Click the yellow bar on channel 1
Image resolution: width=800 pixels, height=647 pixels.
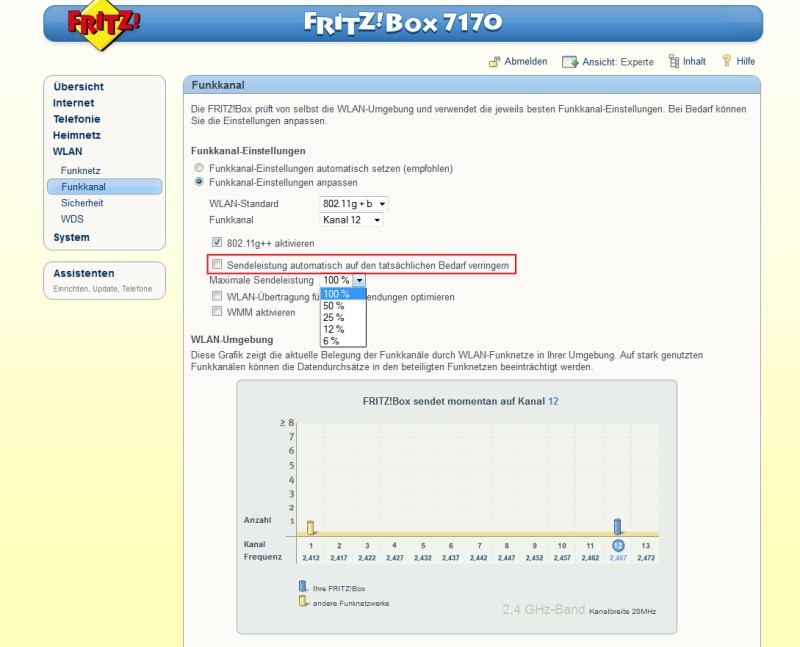[x=310, y=527]
